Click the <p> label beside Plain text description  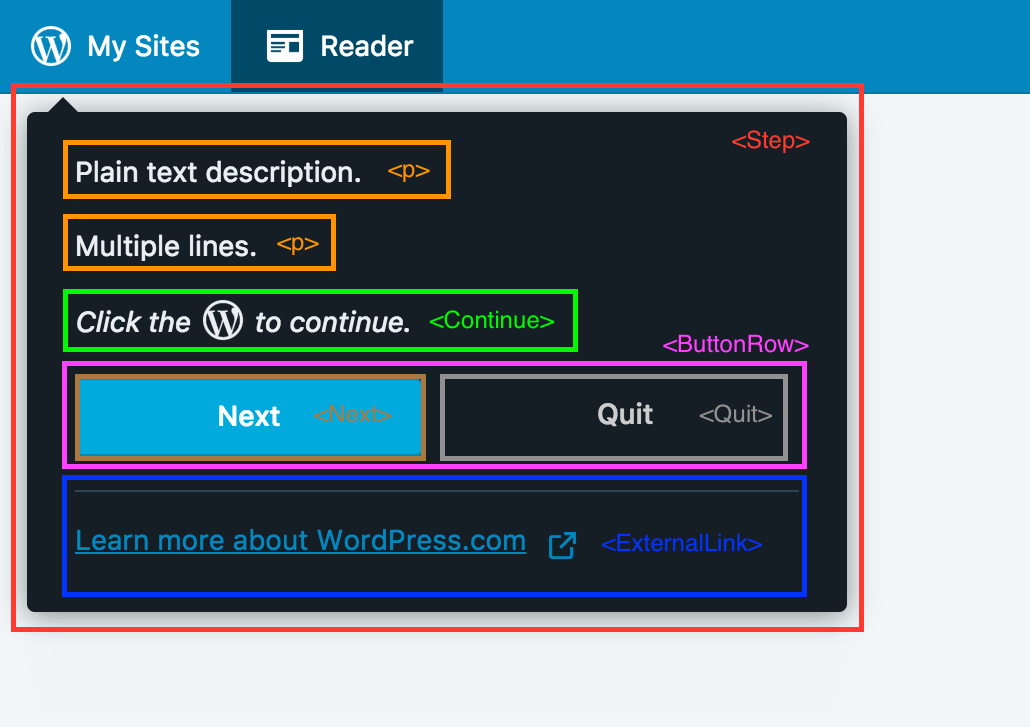coord(408,171)
